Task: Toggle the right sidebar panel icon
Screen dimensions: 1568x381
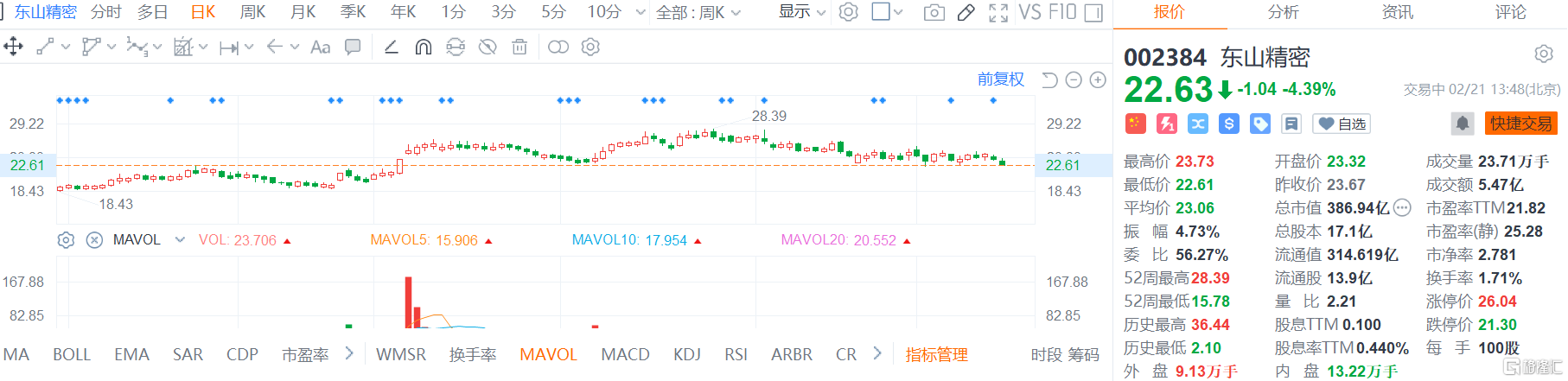Action: [x=1093, y=13]
